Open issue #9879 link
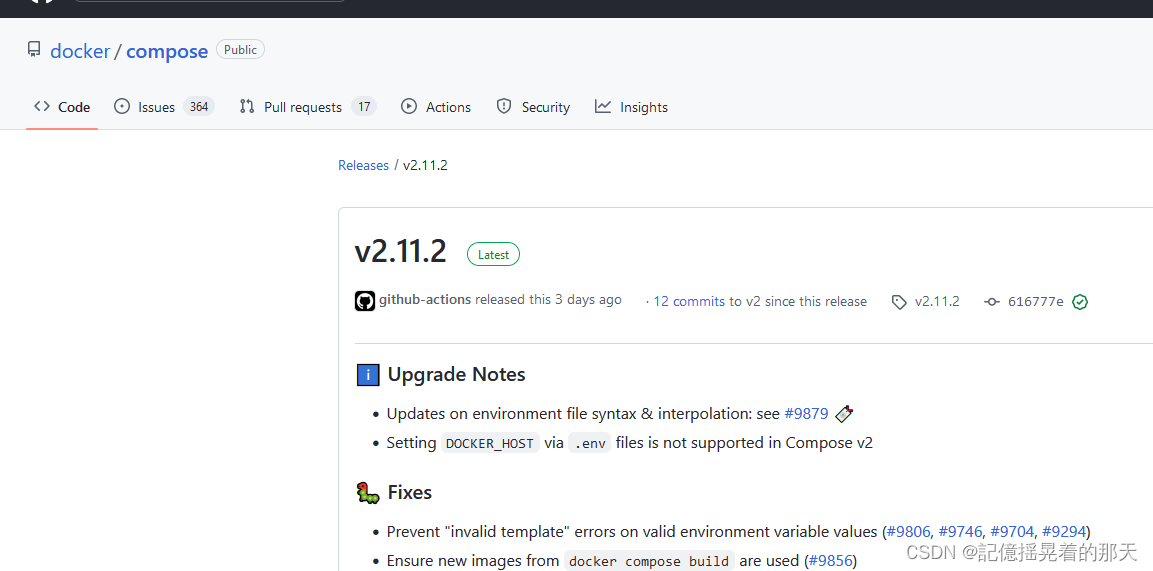 tap(806, 414)
